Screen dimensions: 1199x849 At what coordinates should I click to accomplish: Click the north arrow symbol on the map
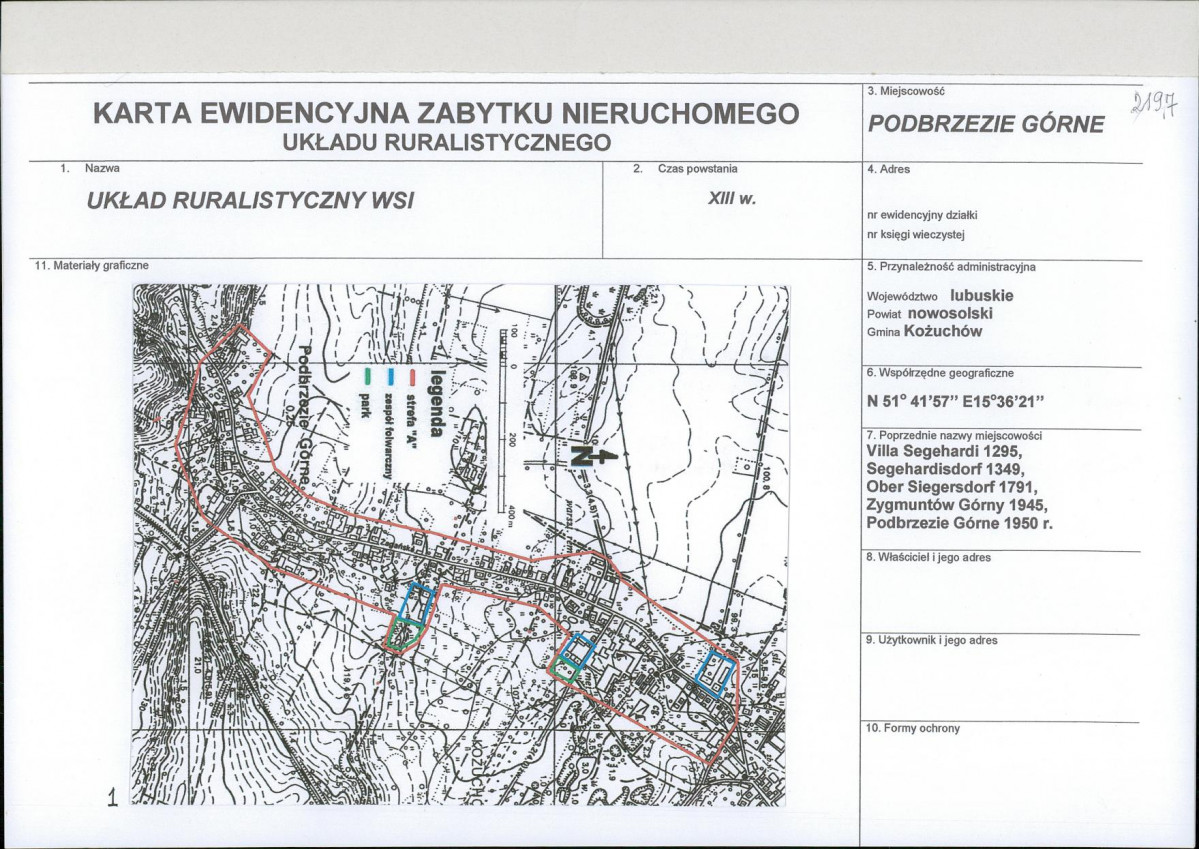(590, 454)
